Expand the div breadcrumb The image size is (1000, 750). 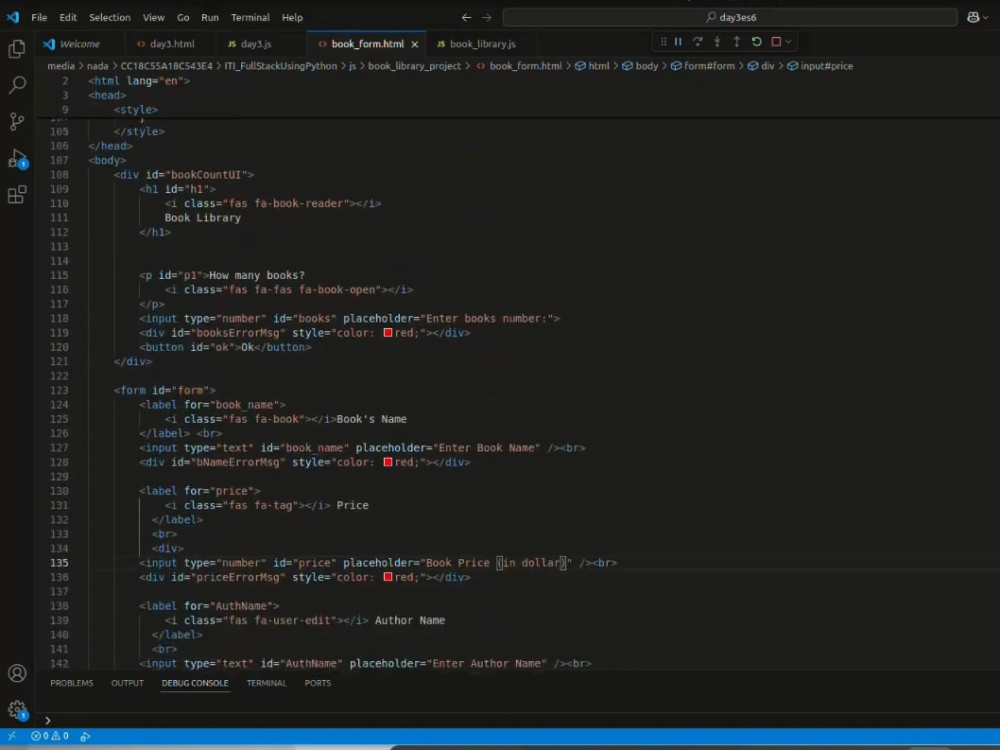[x=761, y=66]
